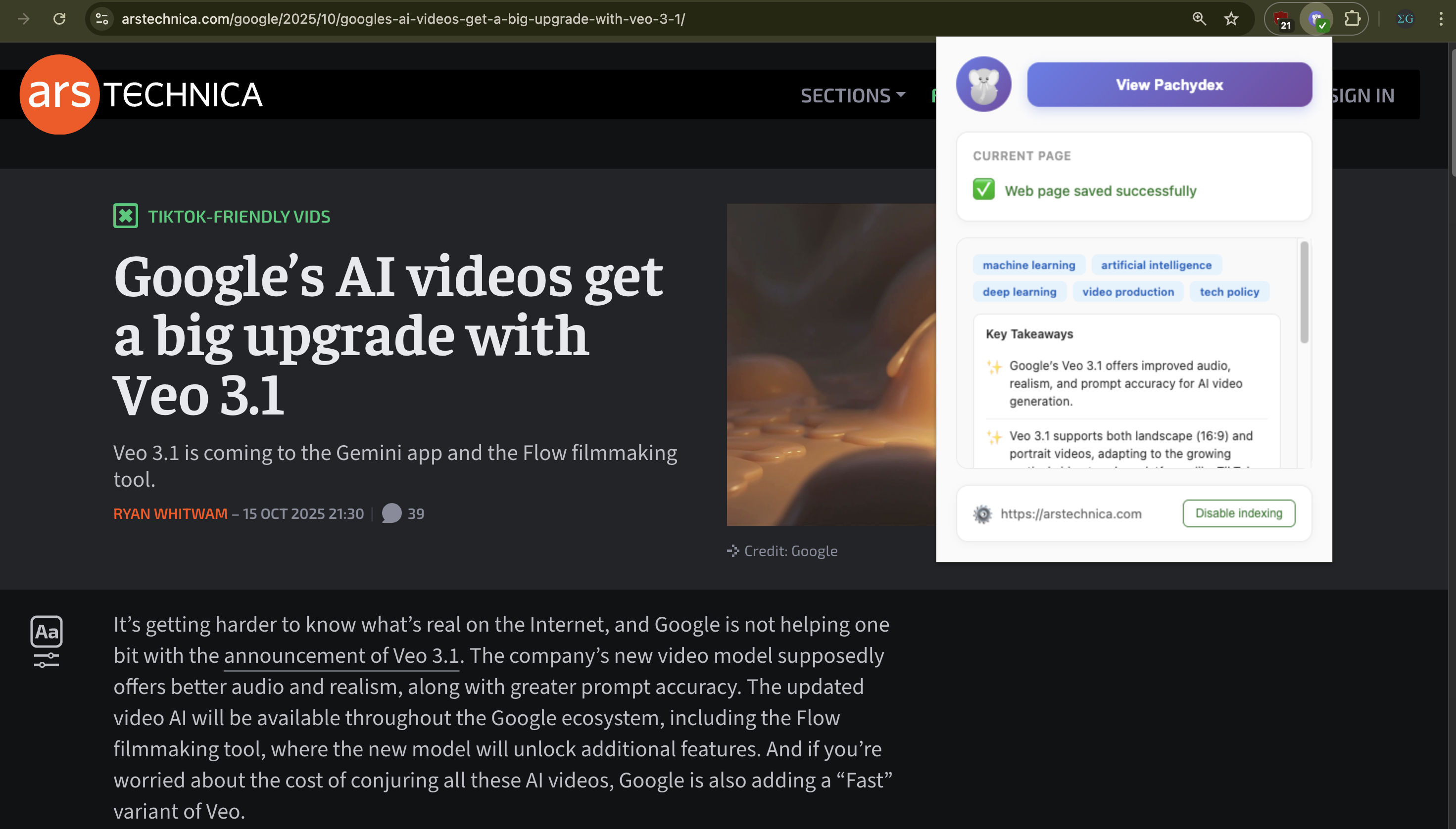
Task: Click the Pachydex elephant mascot avatar
Action: 983,84
